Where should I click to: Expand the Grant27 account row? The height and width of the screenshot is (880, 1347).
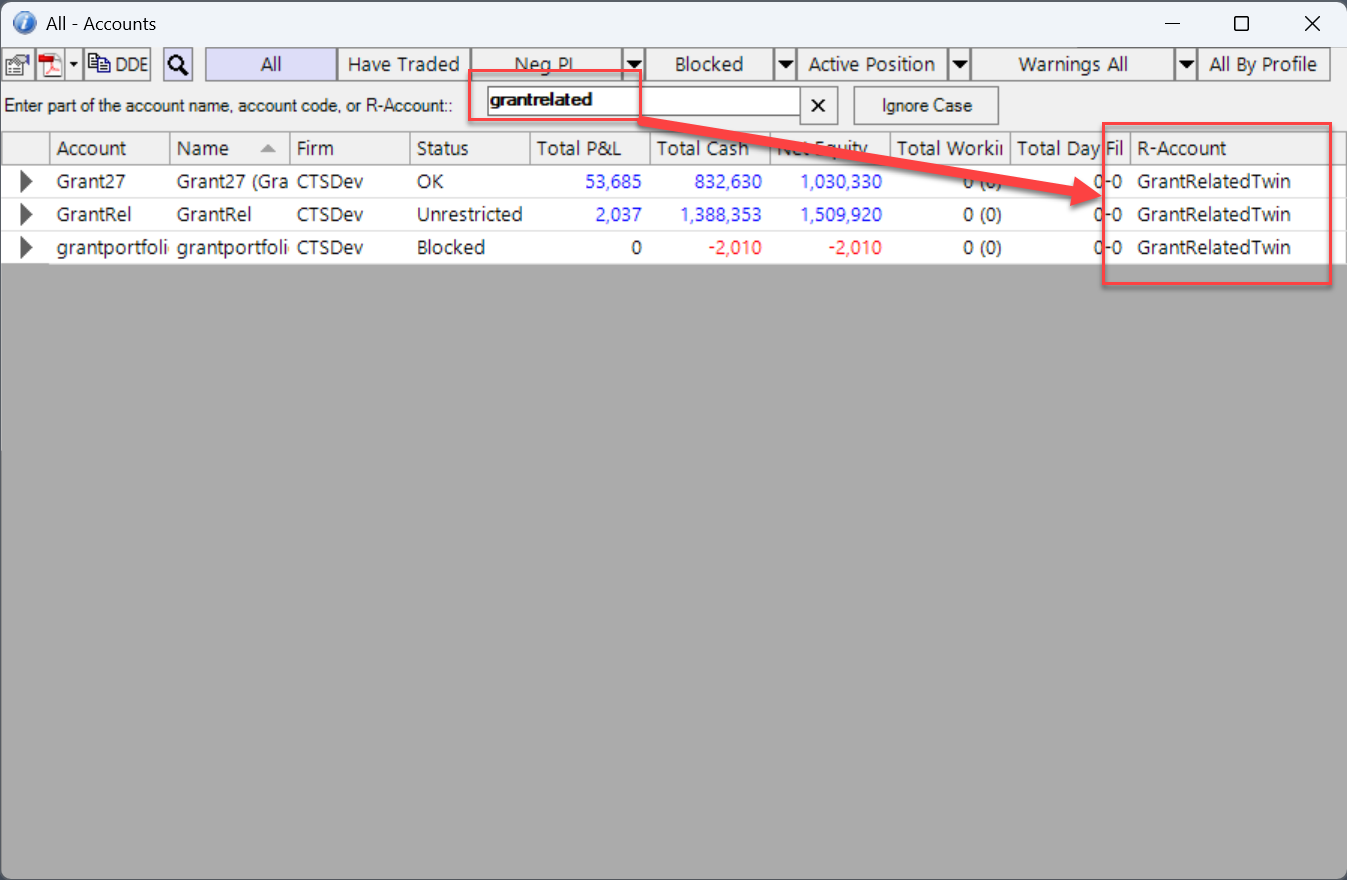(x=26, y=182)
